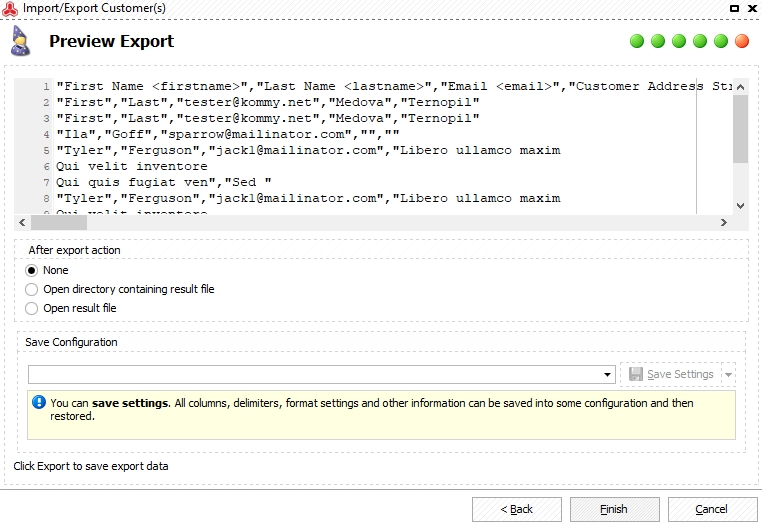
Task: Click preview line 6 "Qui velit inventore"
Action: [x=132, y=167]
